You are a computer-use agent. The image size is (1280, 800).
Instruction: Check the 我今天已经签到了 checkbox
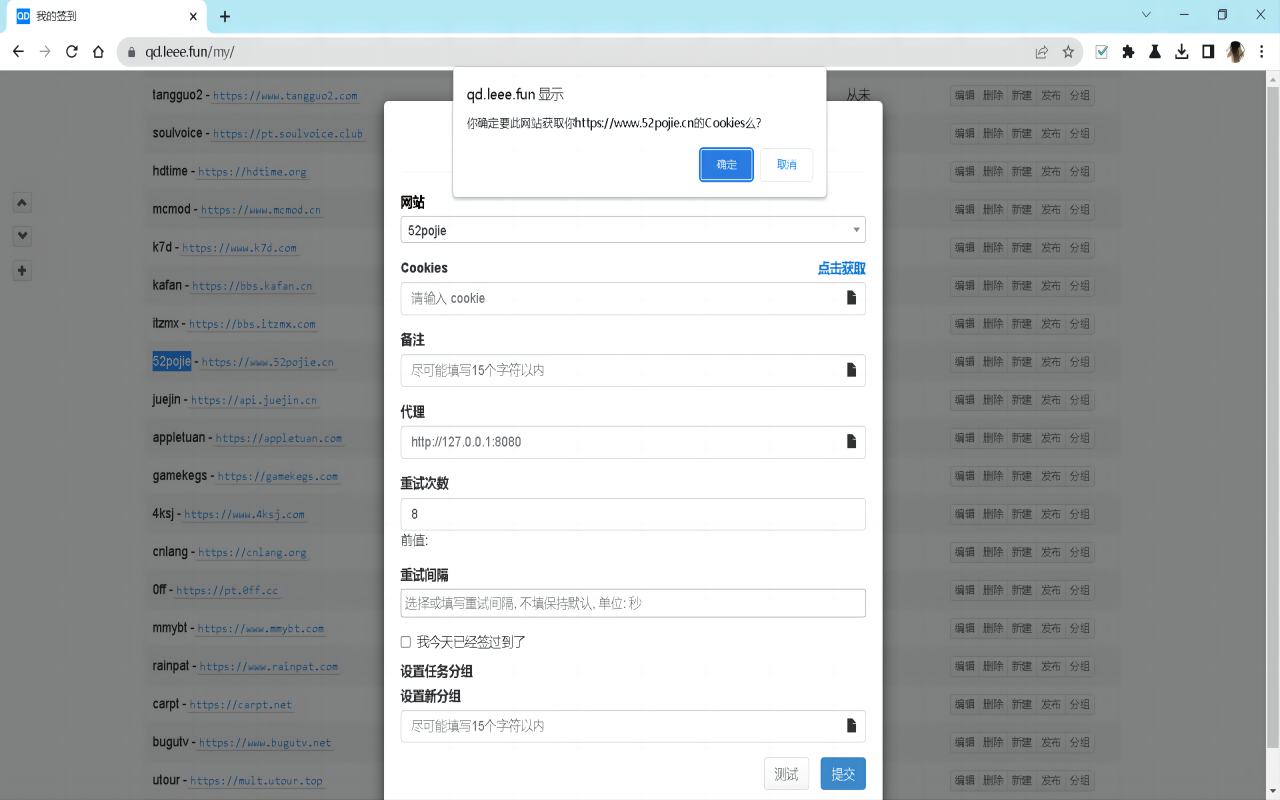[x=406, y=642]
